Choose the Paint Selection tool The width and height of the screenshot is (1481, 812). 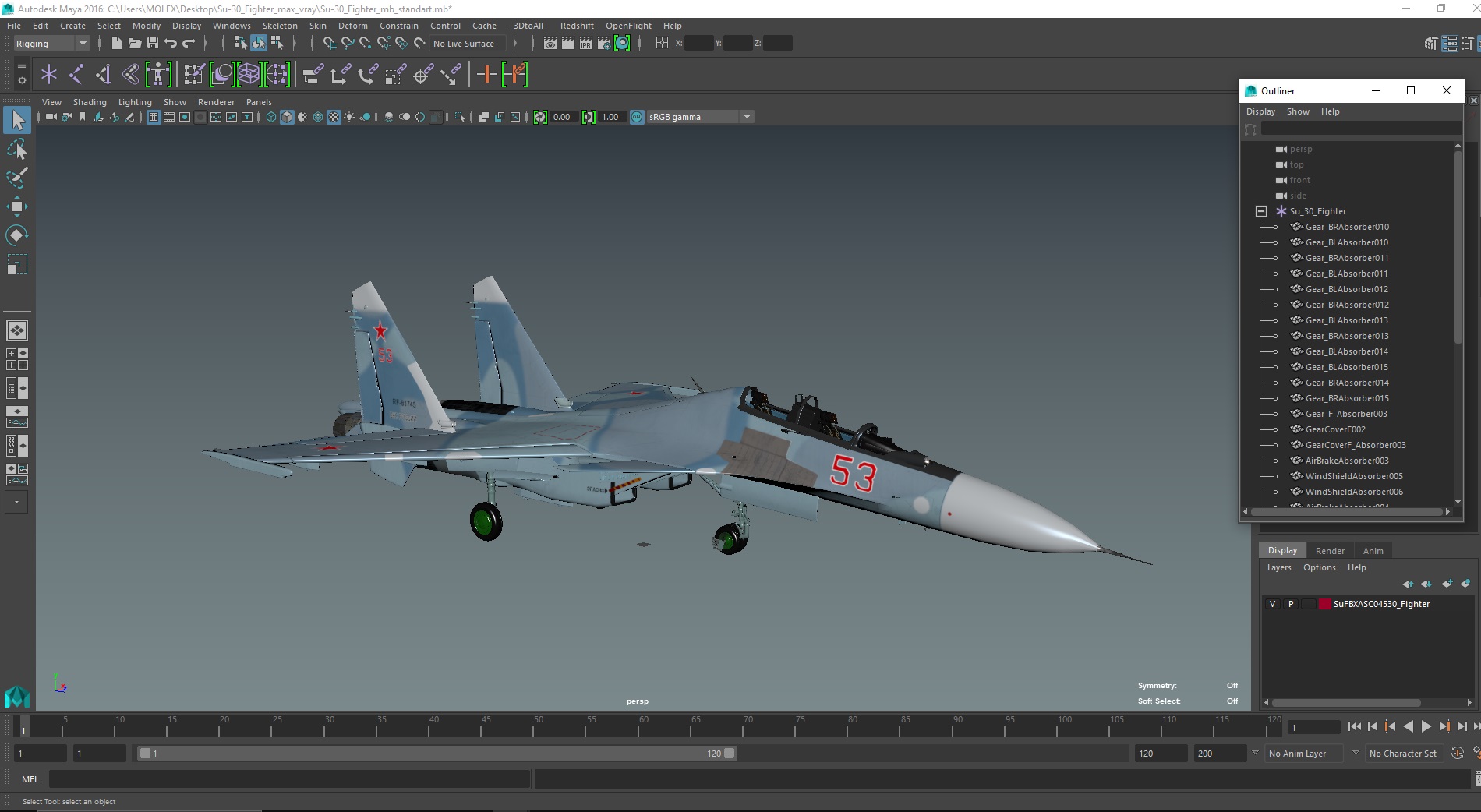[17, 178]
